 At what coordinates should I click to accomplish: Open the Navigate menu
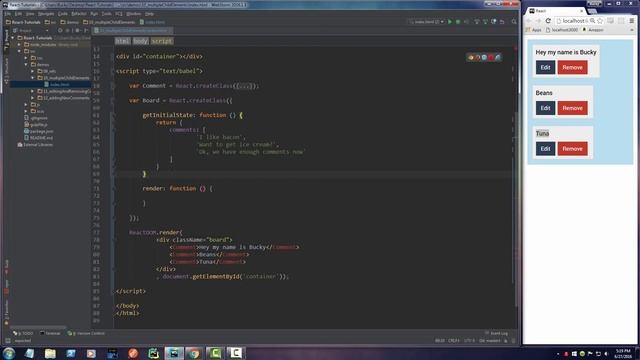coord(46,13)
